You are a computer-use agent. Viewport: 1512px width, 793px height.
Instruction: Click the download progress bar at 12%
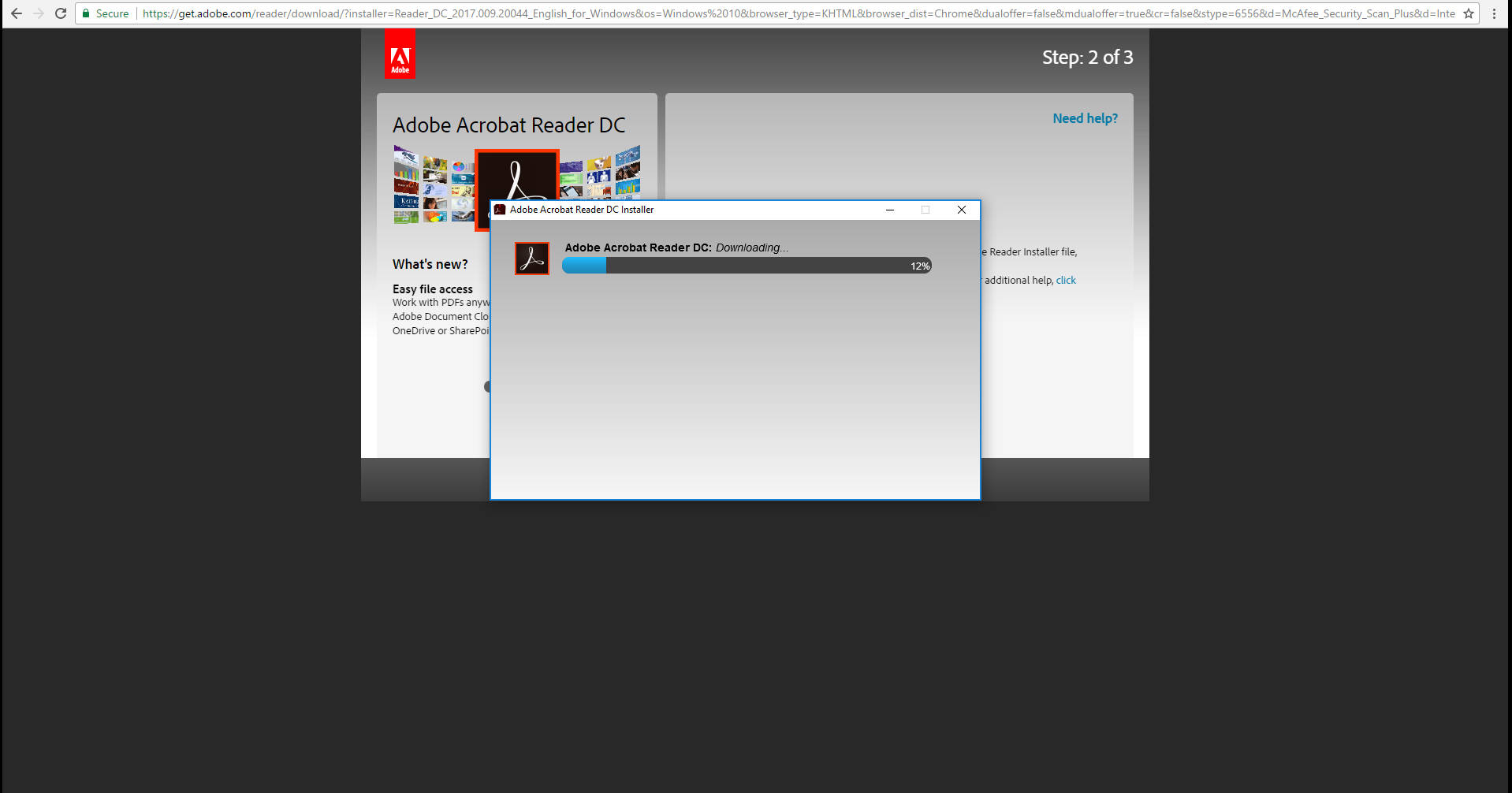point(747,266)
